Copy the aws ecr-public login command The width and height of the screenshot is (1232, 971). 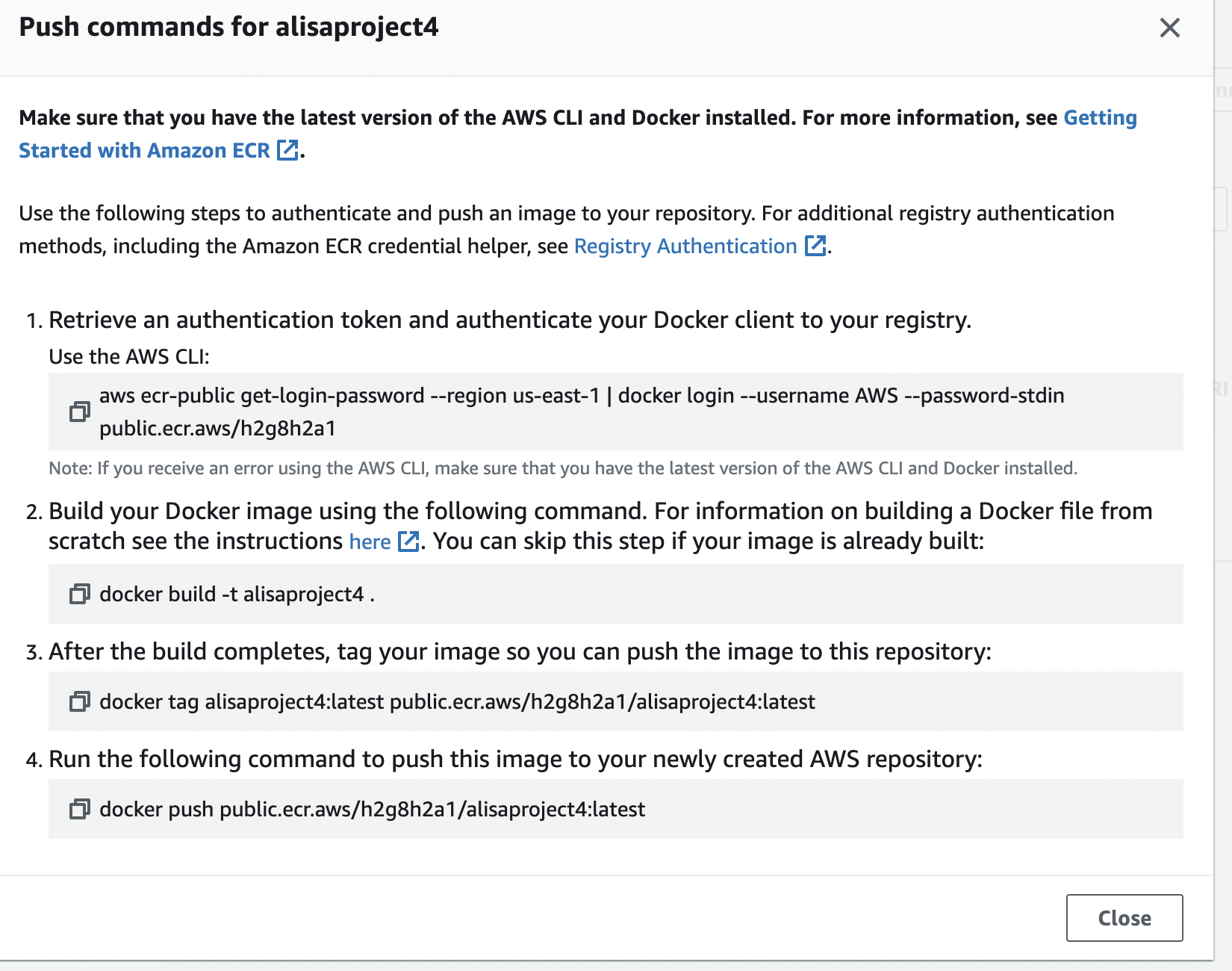click(x=79, y=412)
